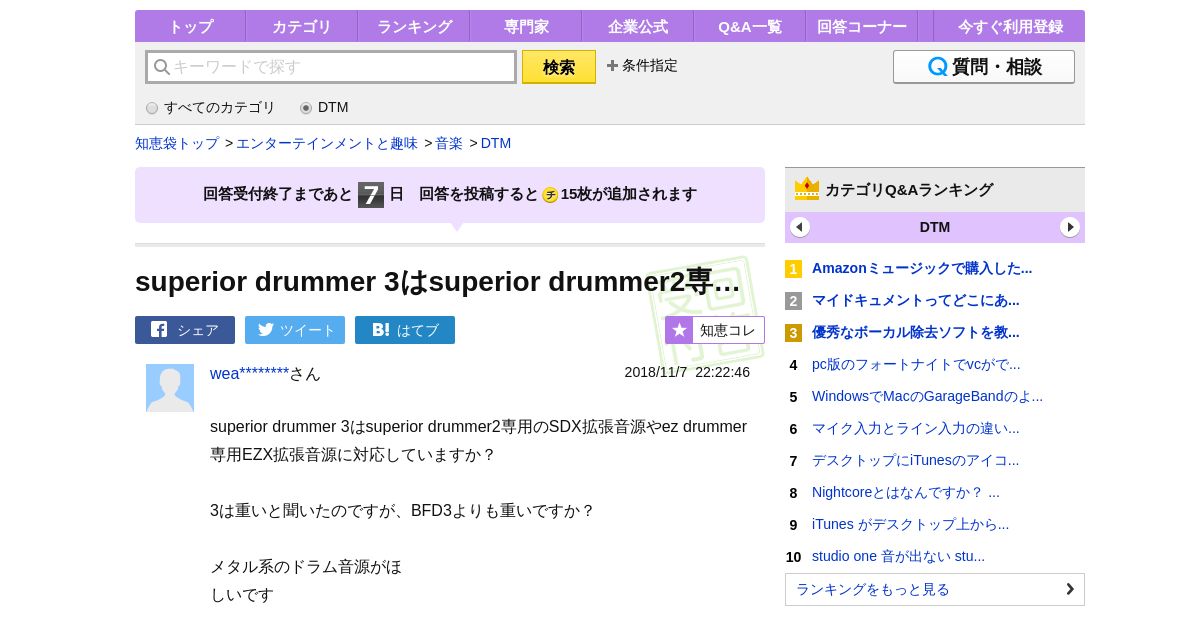The height and width of the screenshot is (630, 1200).
Task: Click the post timestamp 2018/11/7 22:22:46
Action: tap(687, 372)
